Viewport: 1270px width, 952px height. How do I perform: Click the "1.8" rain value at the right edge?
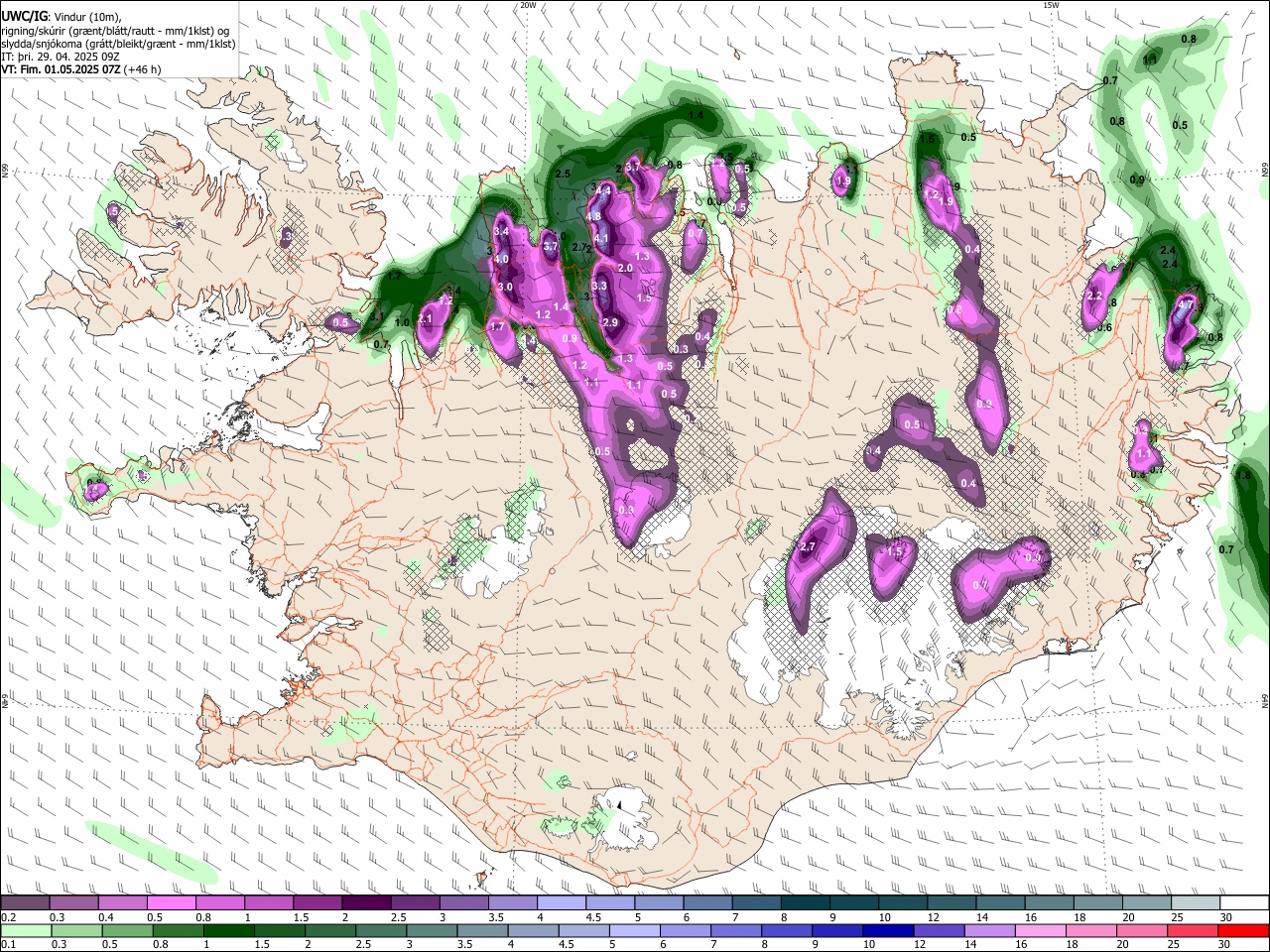pyautogui.click(x=1243, y=475)
